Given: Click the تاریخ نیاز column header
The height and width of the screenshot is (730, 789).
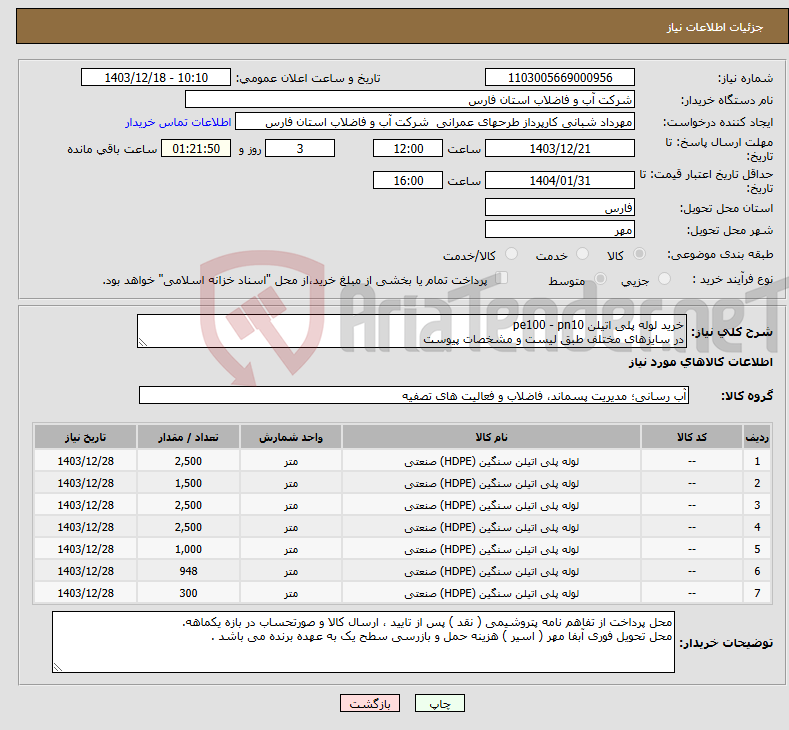Looking at the screenshot, I should [86, 437].
